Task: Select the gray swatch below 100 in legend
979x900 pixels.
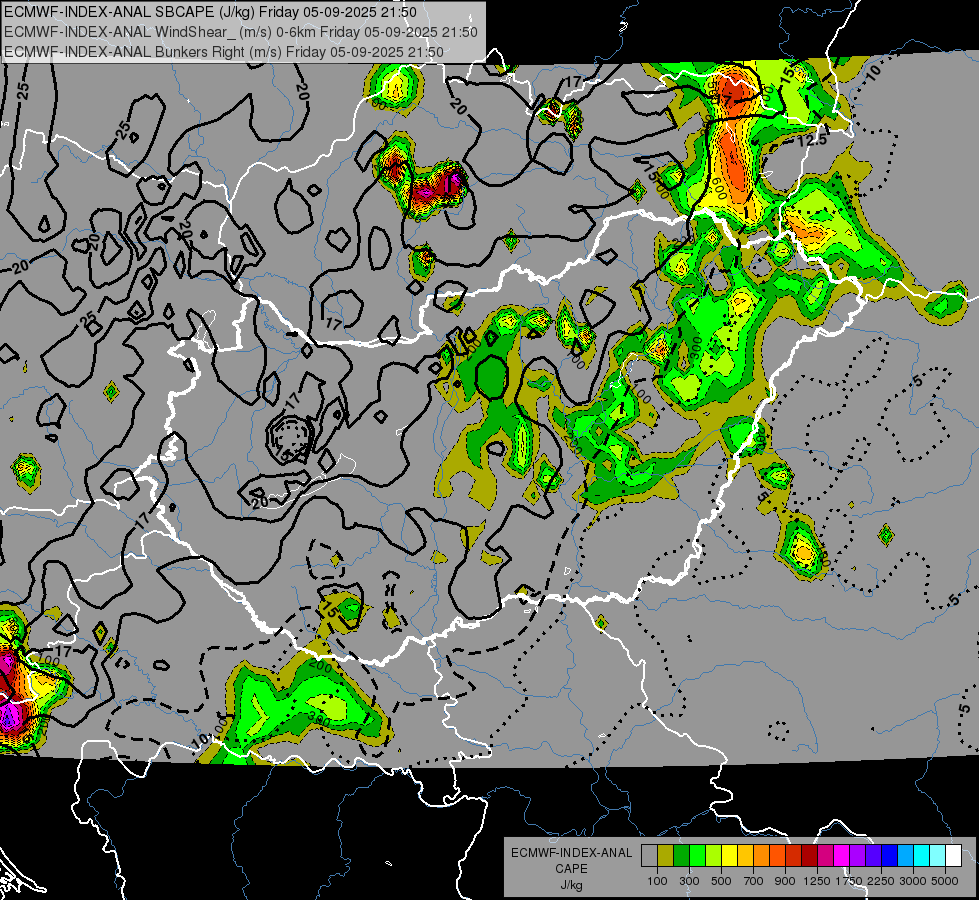Action: pos(649,855)
